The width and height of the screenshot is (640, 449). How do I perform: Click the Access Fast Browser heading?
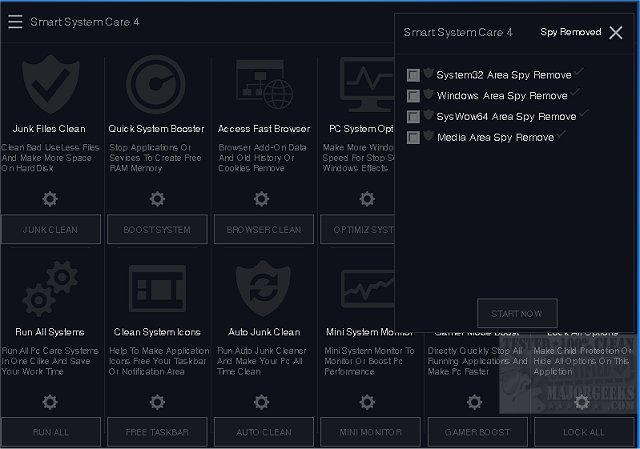click(264, 129)
